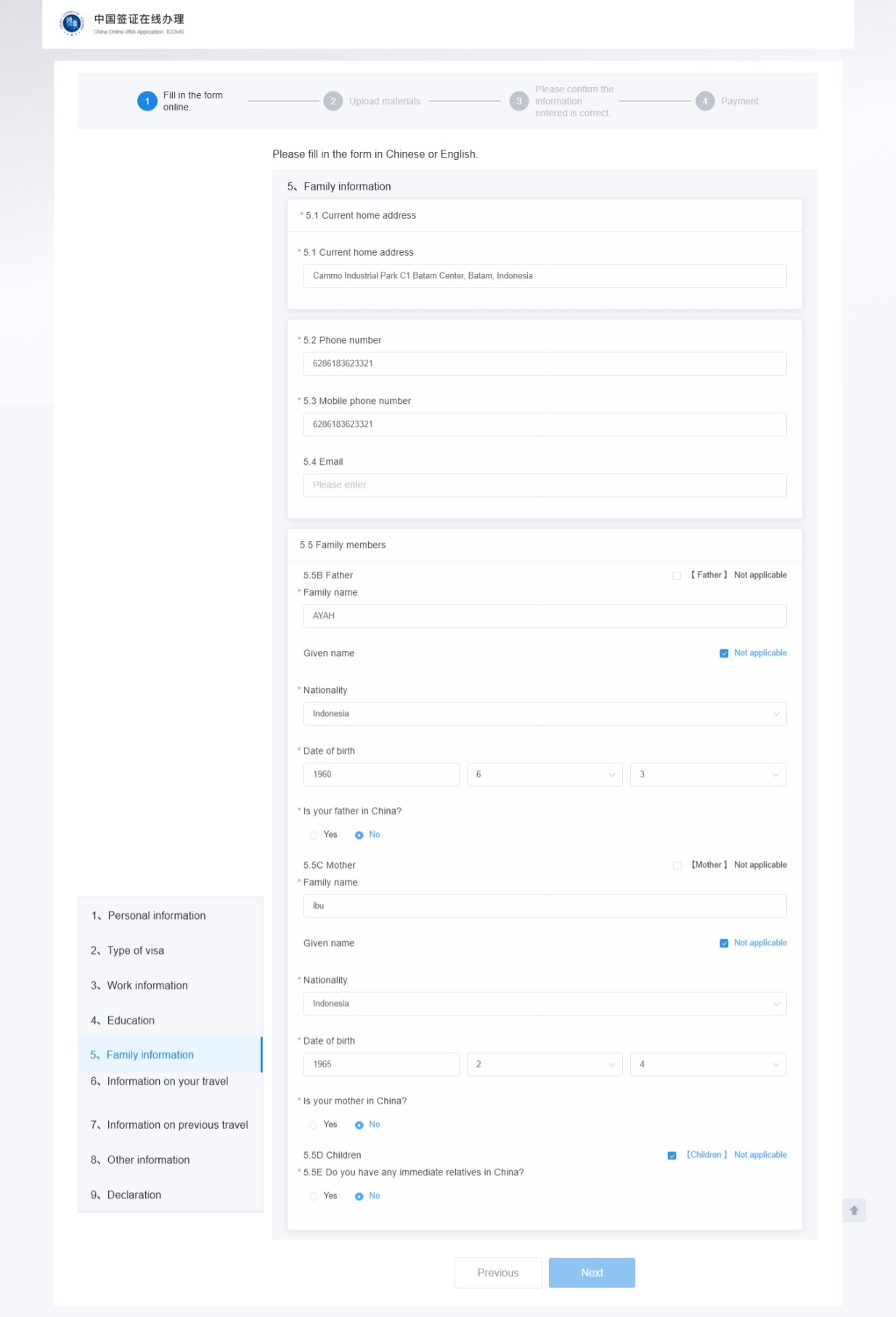This screenshot has width=896, height=1317.
Task: Check the Mother 'Not applicable' checkbox
Action: (677, 865)
